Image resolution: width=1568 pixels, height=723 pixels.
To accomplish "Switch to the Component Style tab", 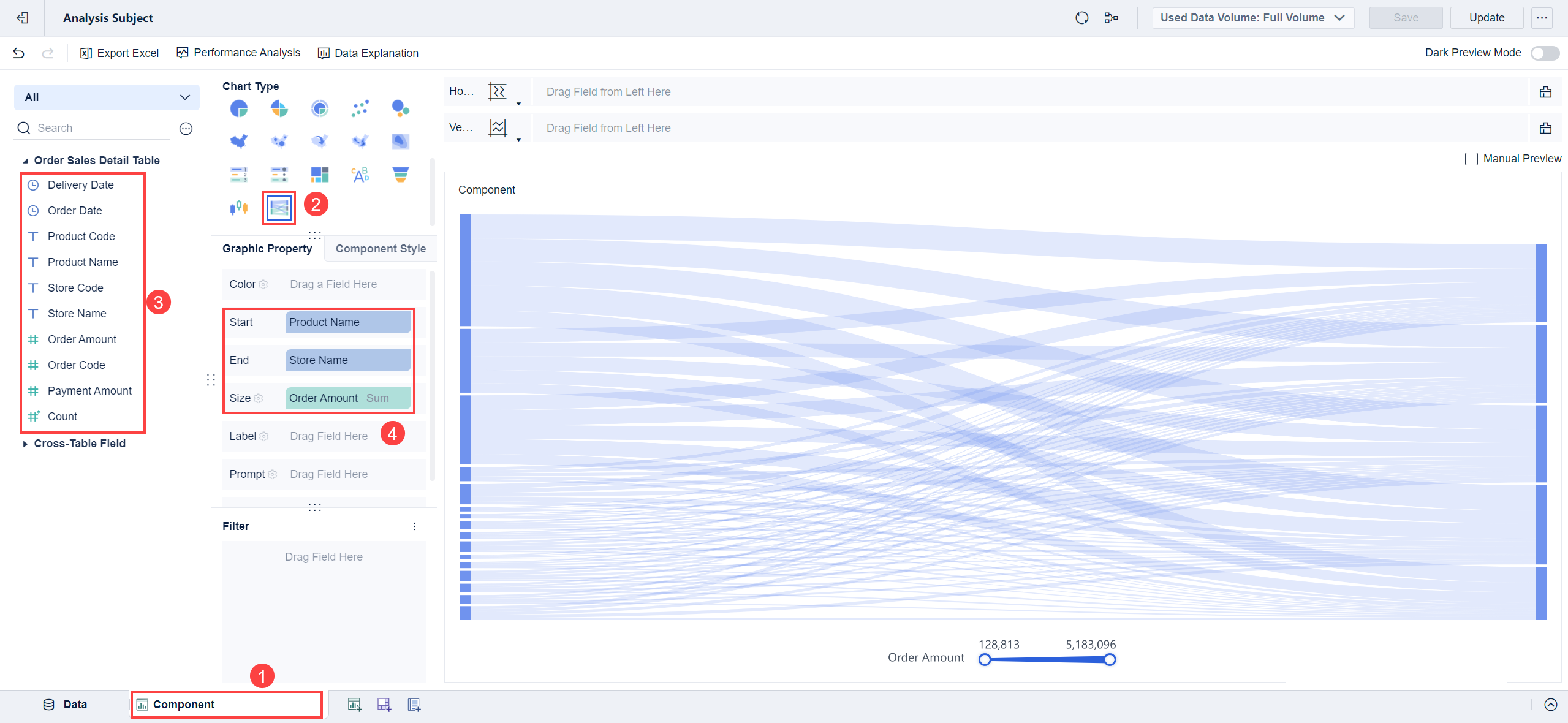I will (381, 249).
